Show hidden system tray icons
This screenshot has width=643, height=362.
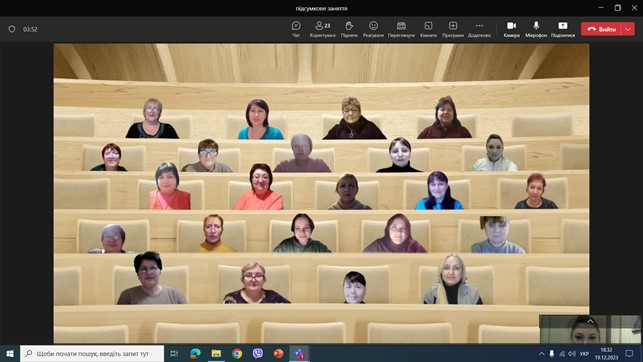542,353
